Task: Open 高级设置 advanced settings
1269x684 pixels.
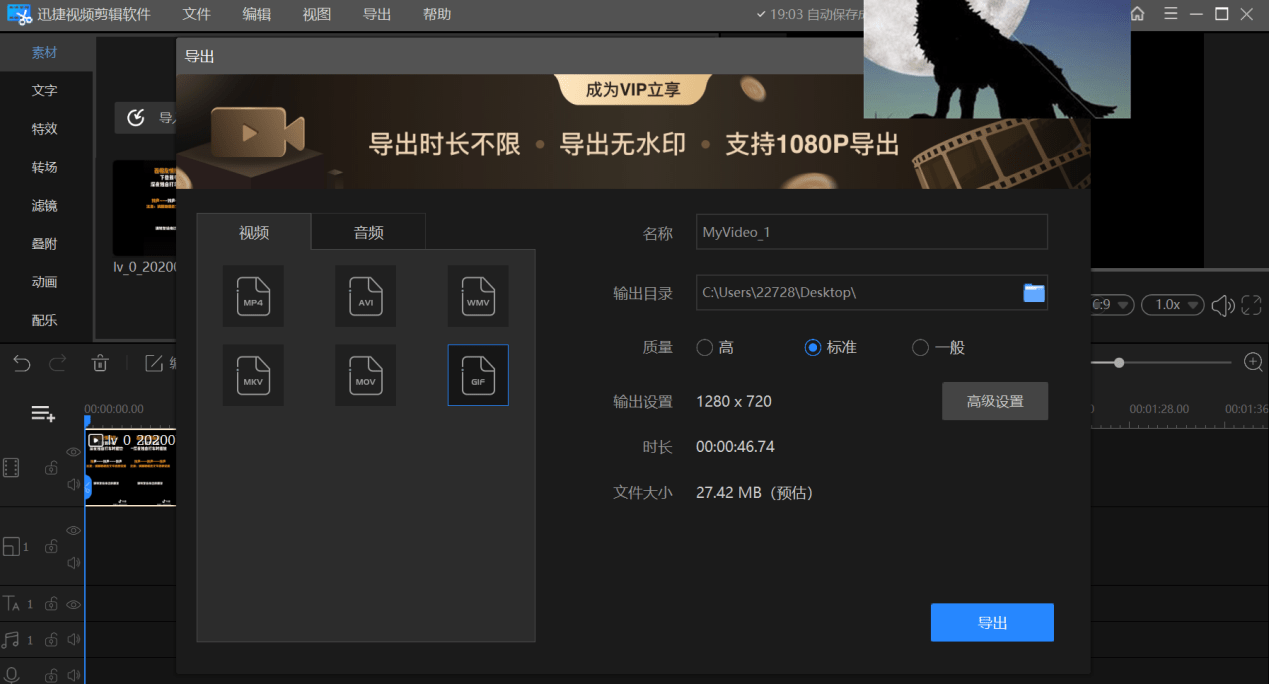Action: click(x=994, y=401)
